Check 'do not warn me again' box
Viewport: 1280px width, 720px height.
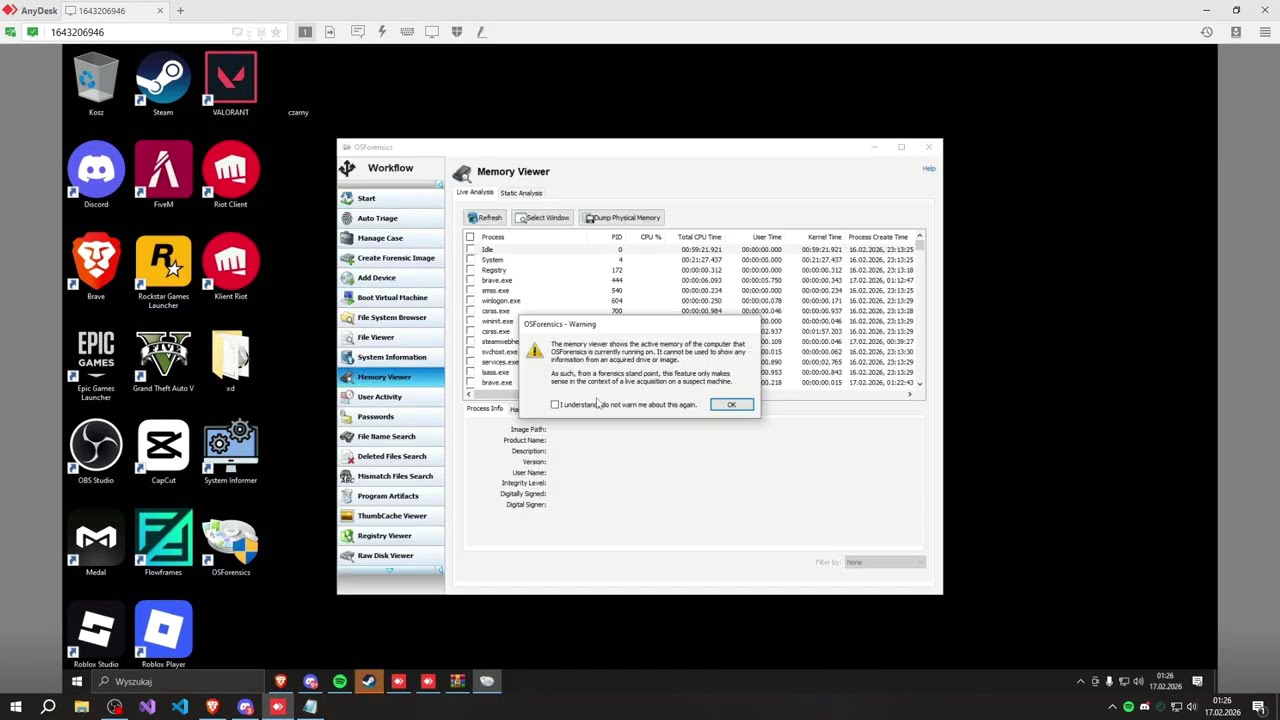555,405
